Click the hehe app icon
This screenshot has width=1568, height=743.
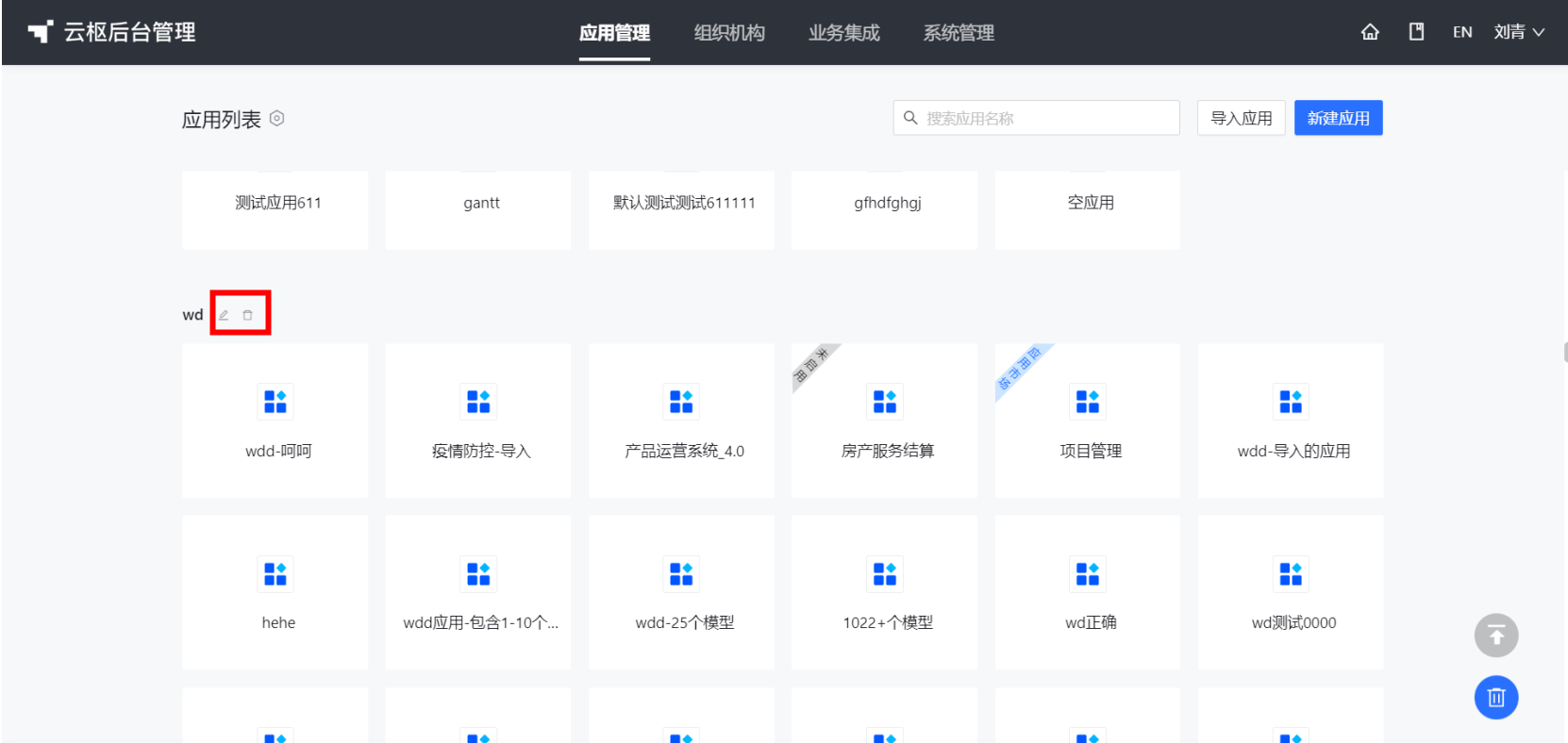coord(275,573)
